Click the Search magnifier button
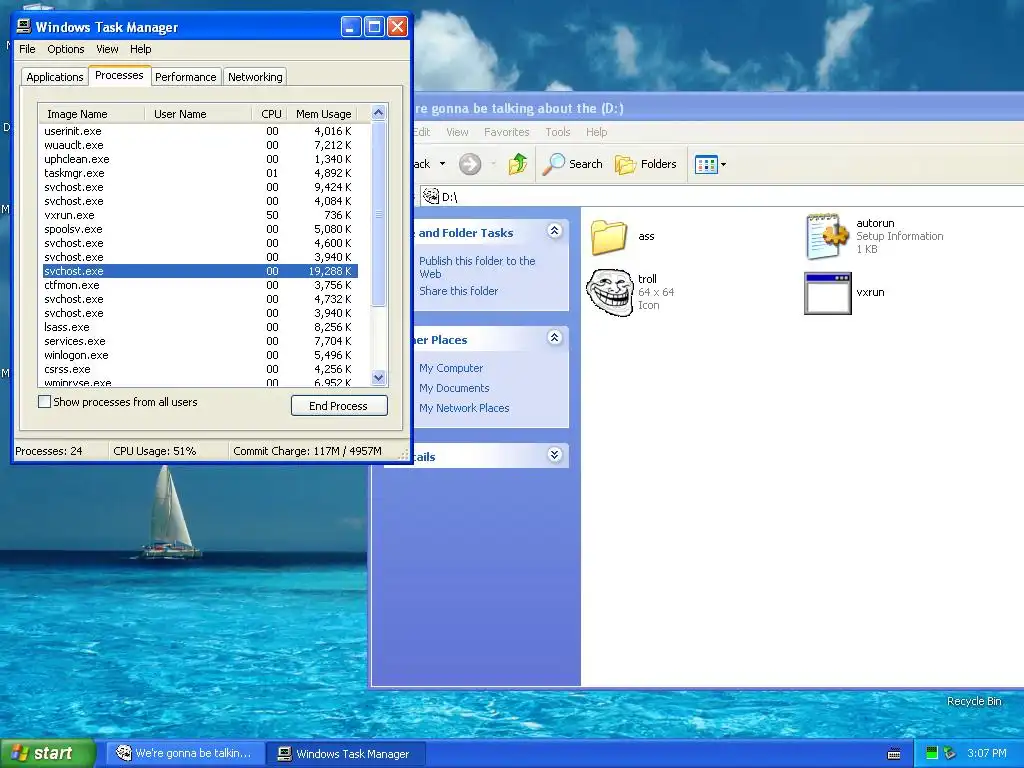The image size is (1024, 768). click(x=573, y=164)
